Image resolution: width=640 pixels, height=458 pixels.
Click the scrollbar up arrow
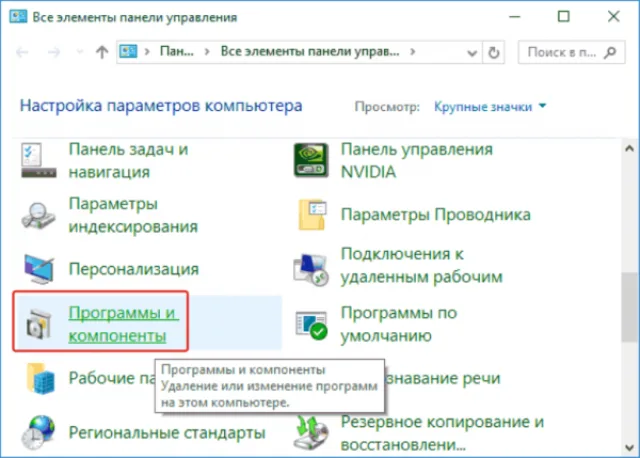pos(629,149)
